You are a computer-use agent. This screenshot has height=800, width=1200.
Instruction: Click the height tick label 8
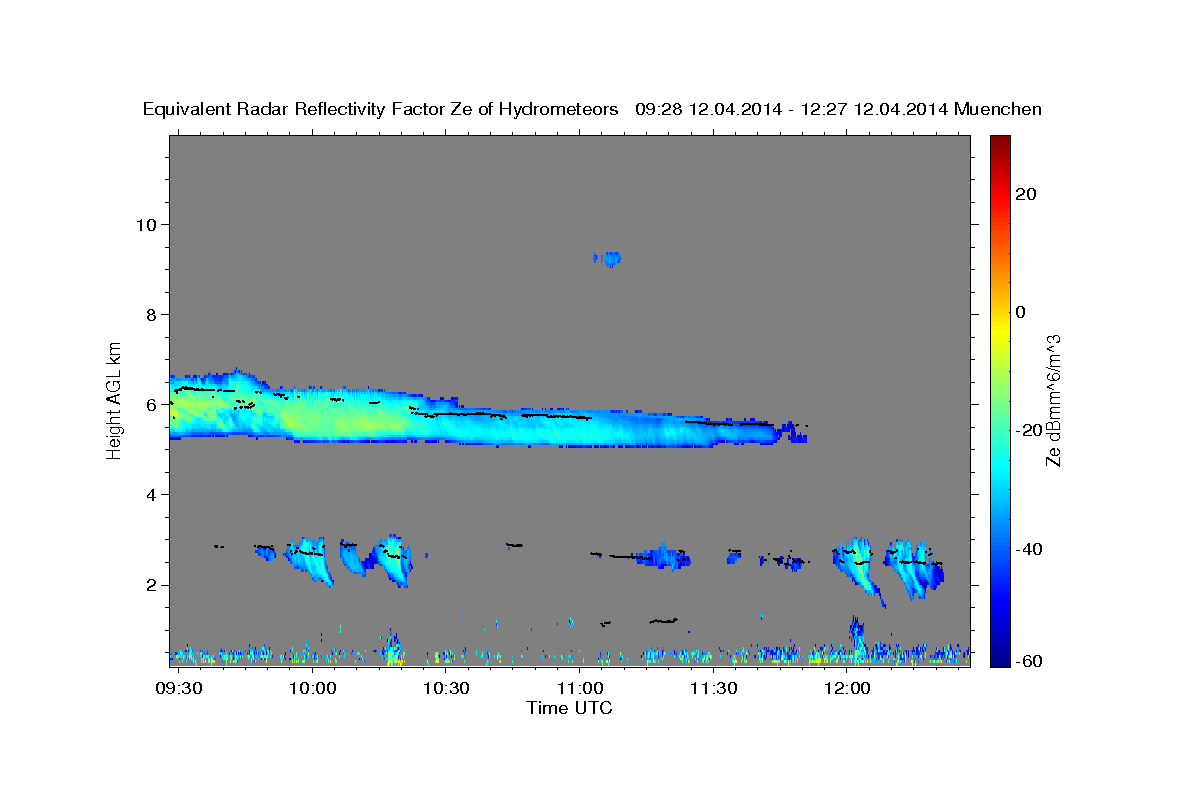click(151, 314)
